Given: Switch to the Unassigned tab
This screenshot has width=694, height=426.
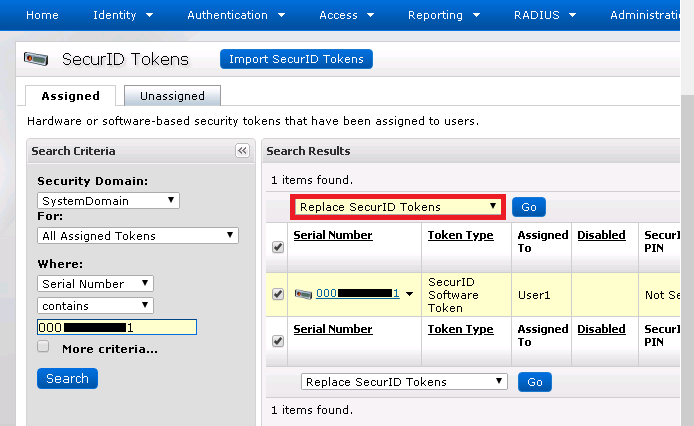Looking at the screenshot, I should [172, 96].
